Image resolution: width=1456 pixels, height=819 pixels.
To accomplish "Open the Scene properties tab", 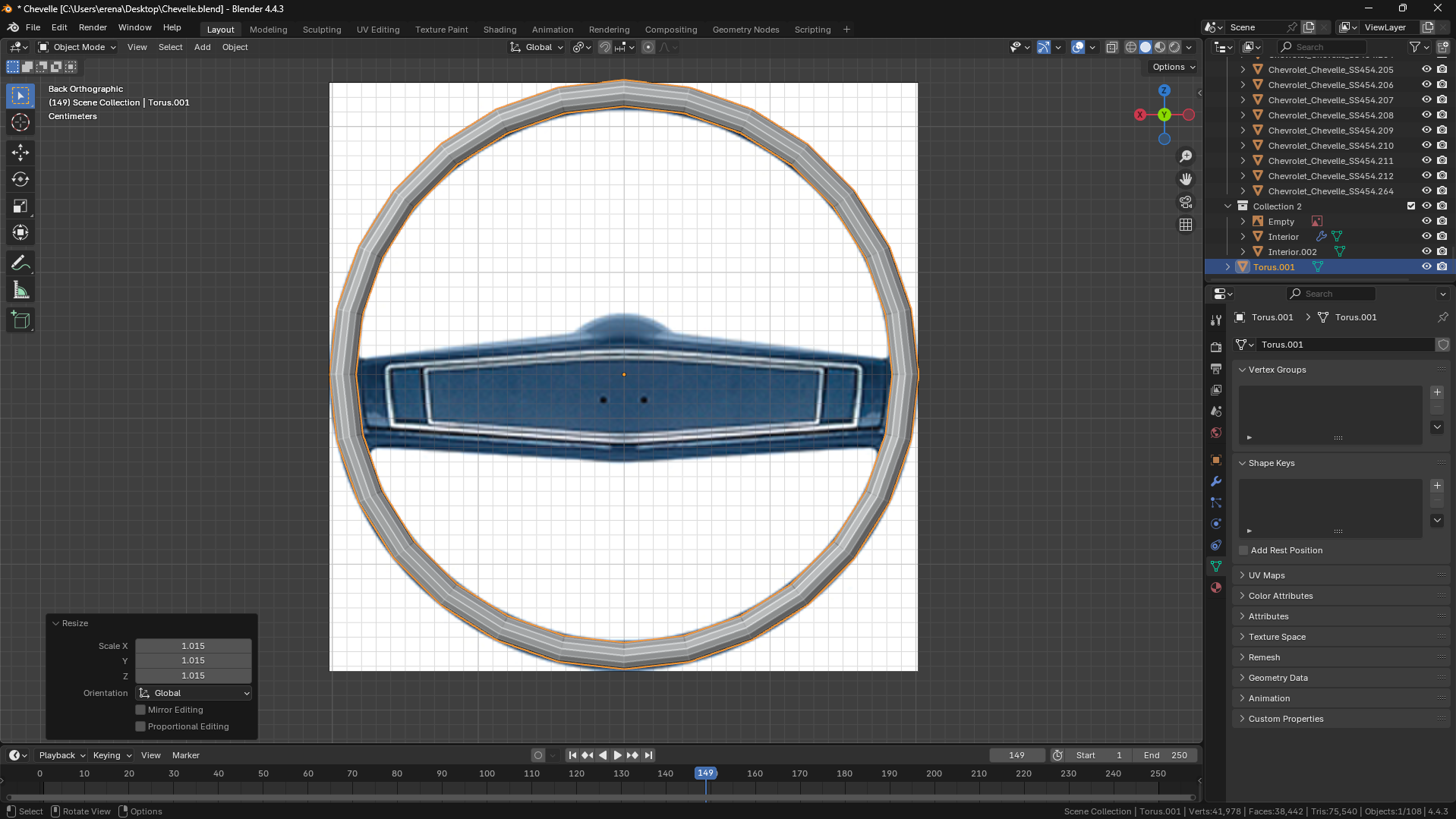I will coord(1216,411).
